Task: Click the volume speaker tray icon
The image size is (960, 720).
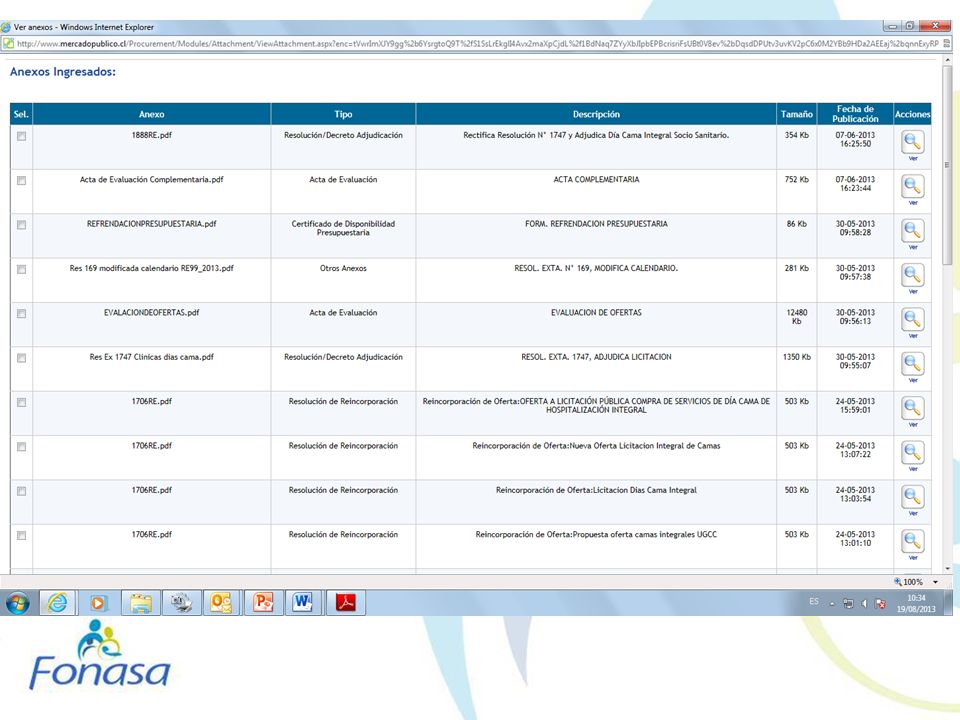Action: click(x=864, y=604)
